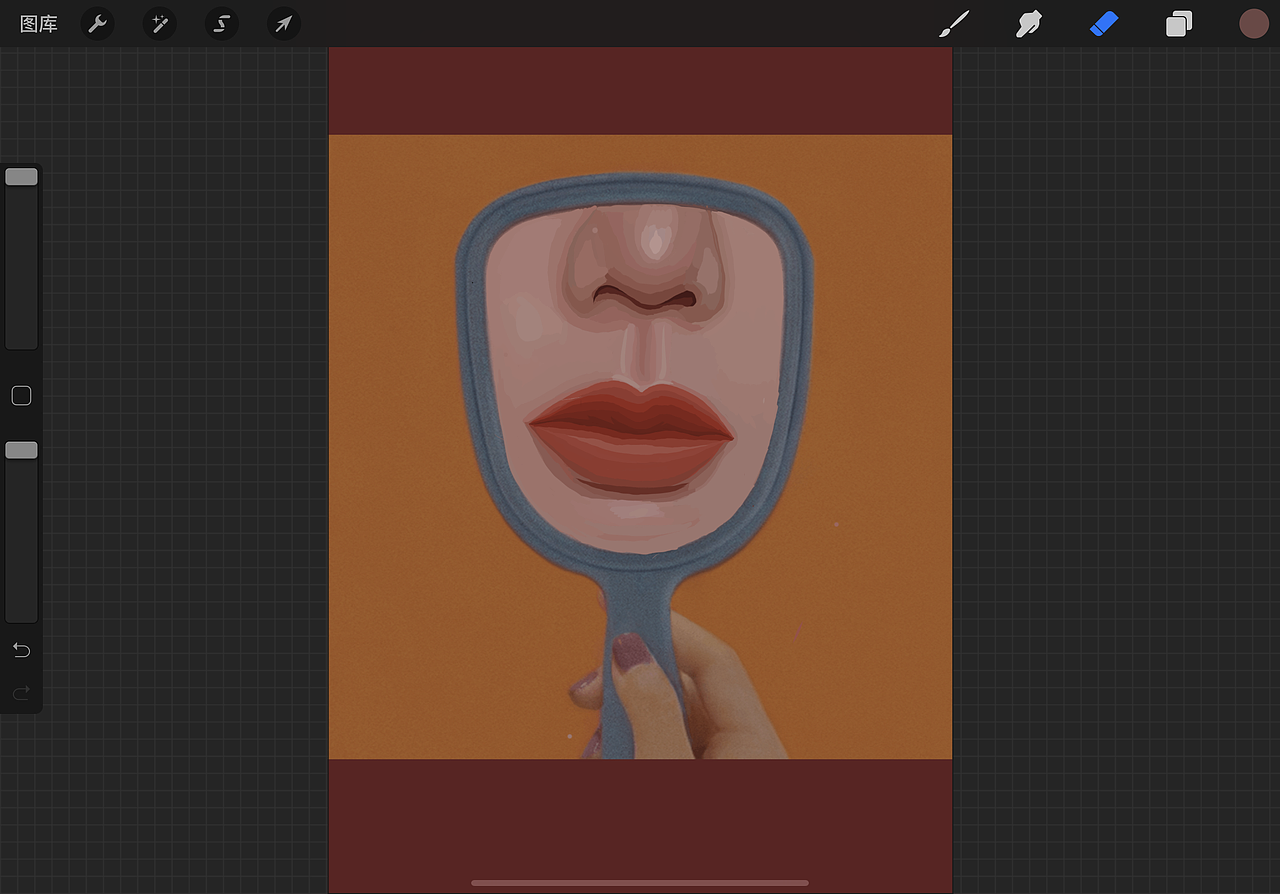
Task: Select the Smudge tool
Action: pyautogui.click(x=1028, y=24)
